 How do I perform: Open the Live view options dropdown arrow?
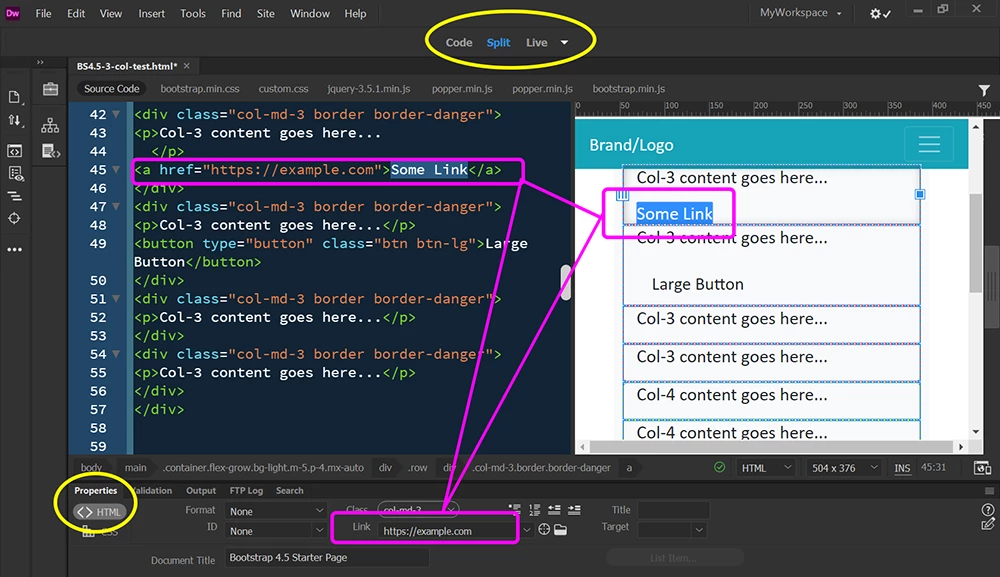click(564, 43)
